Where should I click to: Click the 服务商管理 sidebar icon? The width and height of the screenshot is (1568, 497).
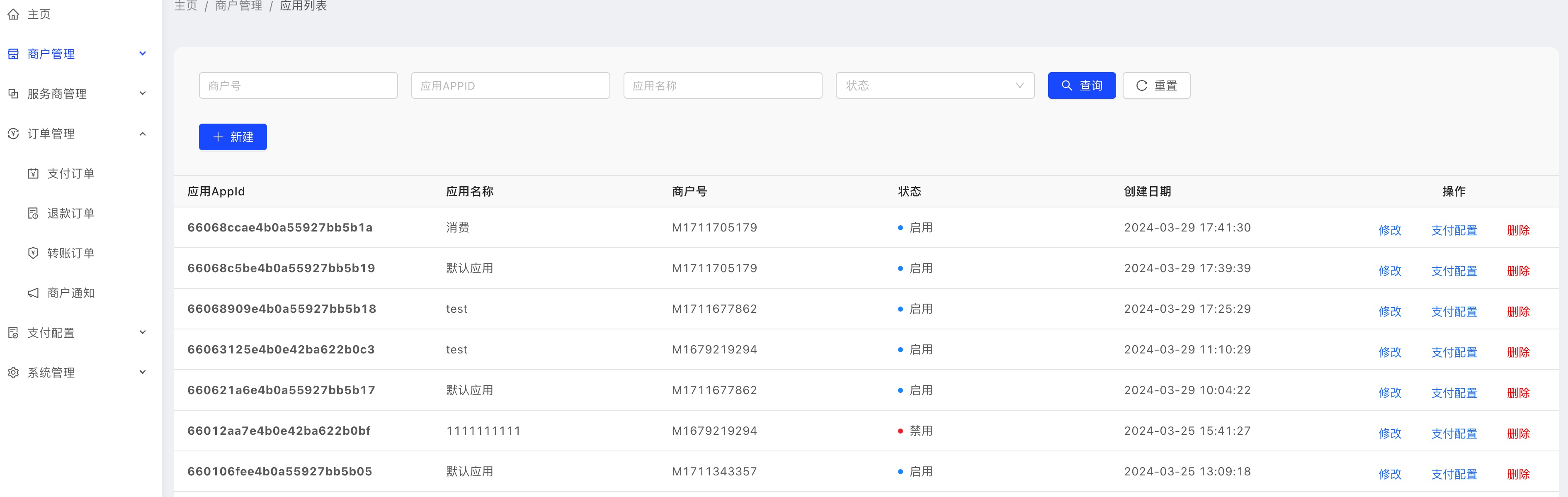pos(13,94)
